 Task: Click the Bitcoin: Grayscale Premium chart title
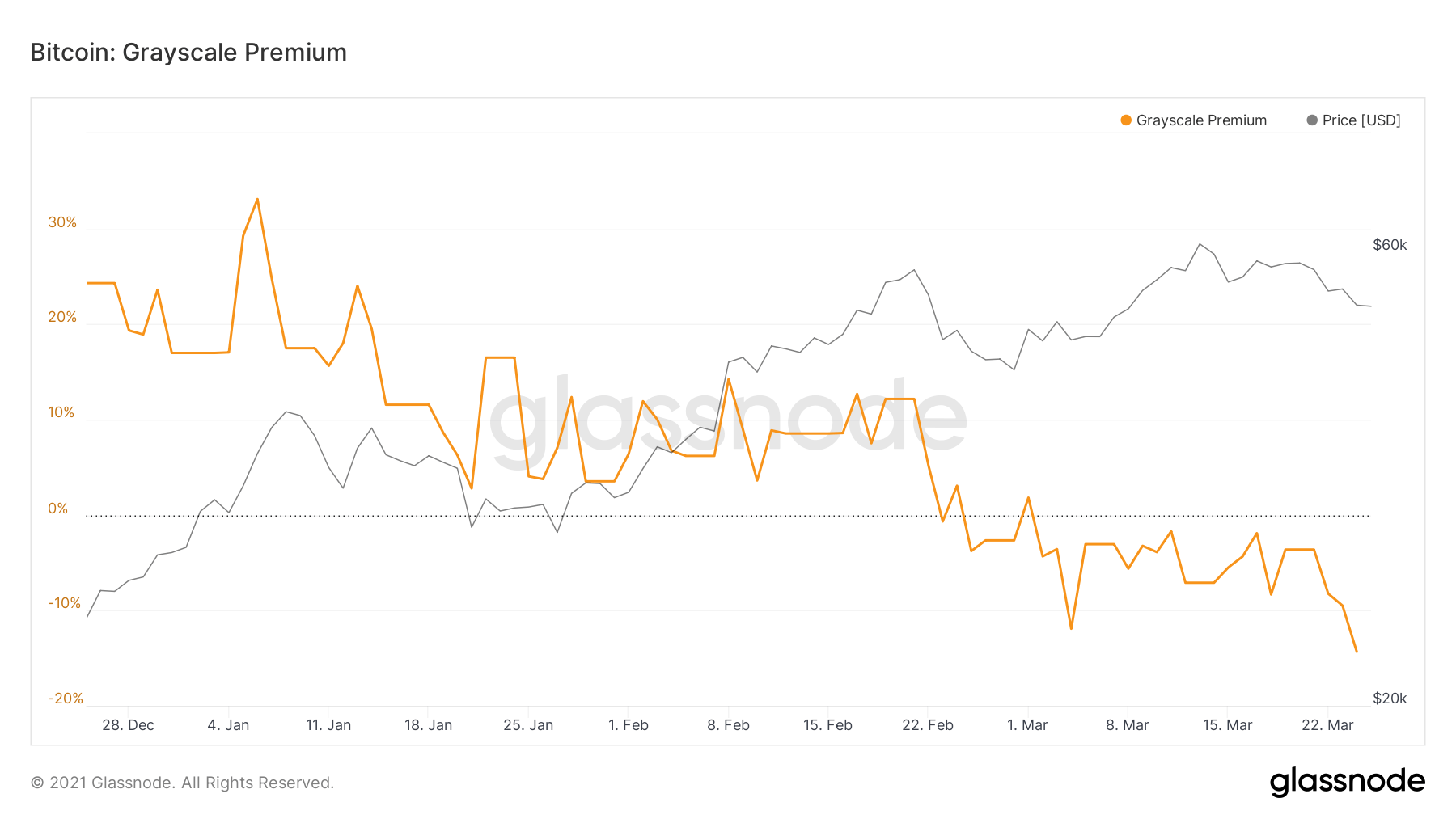pyautogui.click(x=188, y=53)
